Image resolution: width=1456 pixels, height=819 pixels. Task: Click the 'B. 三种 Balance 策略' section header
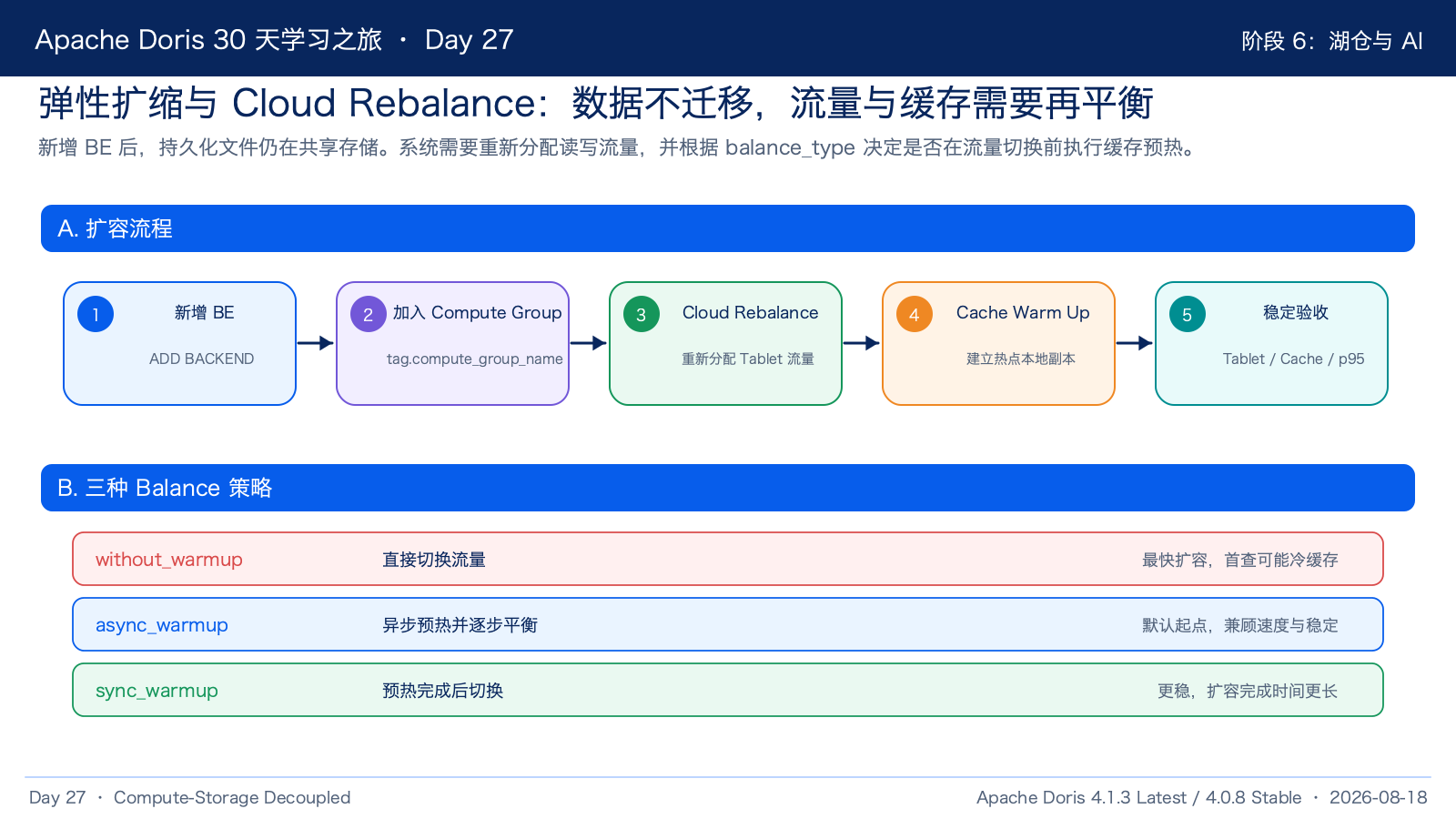(728, 488)
